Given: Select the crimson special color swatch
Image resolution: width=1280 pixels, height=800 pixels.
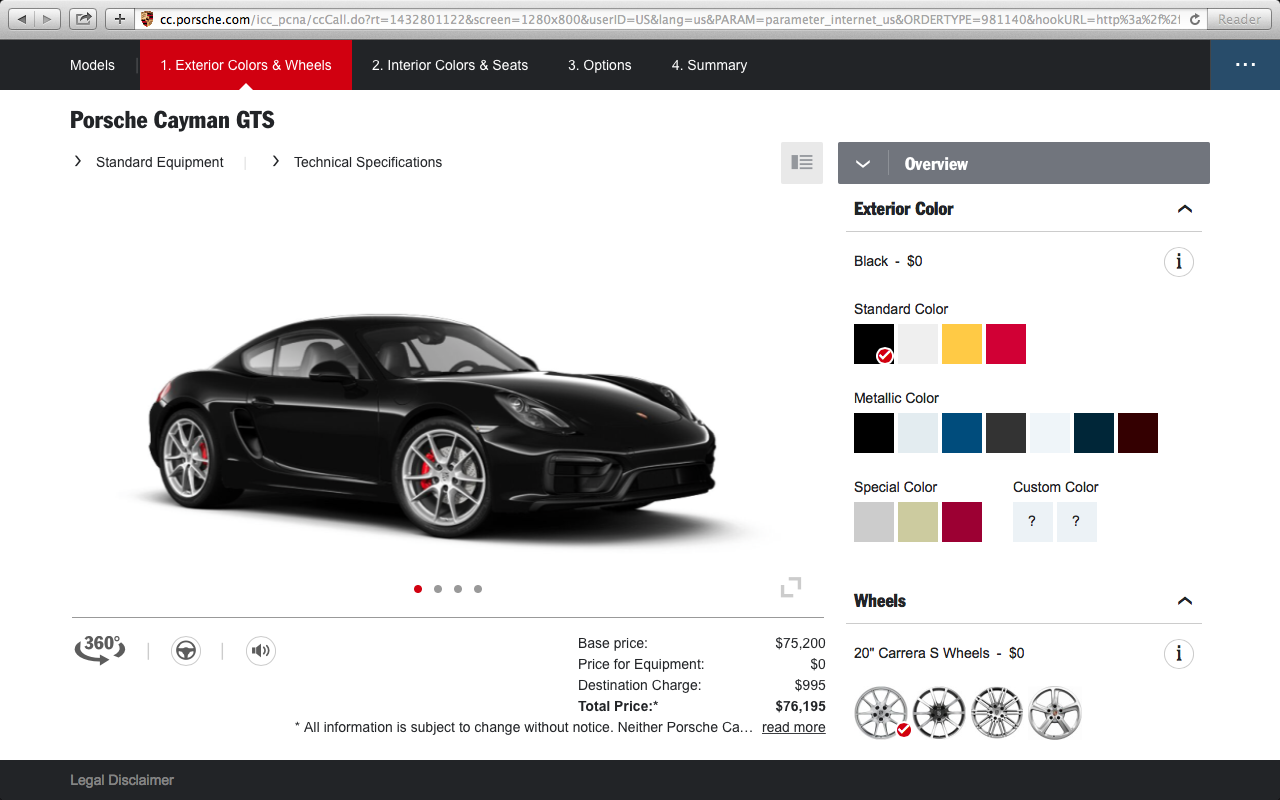Looking at the screenshot, I should (962, 522).
